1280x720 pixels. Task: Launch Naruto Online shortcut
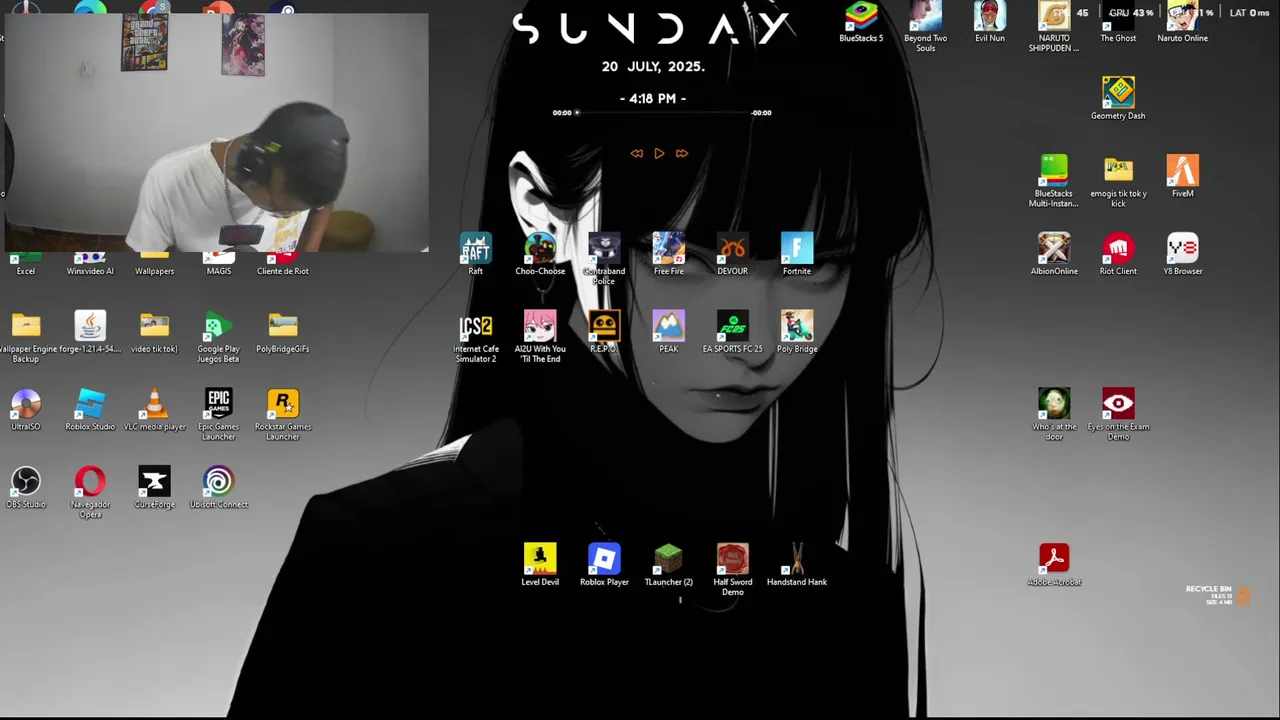point(1182,18)
